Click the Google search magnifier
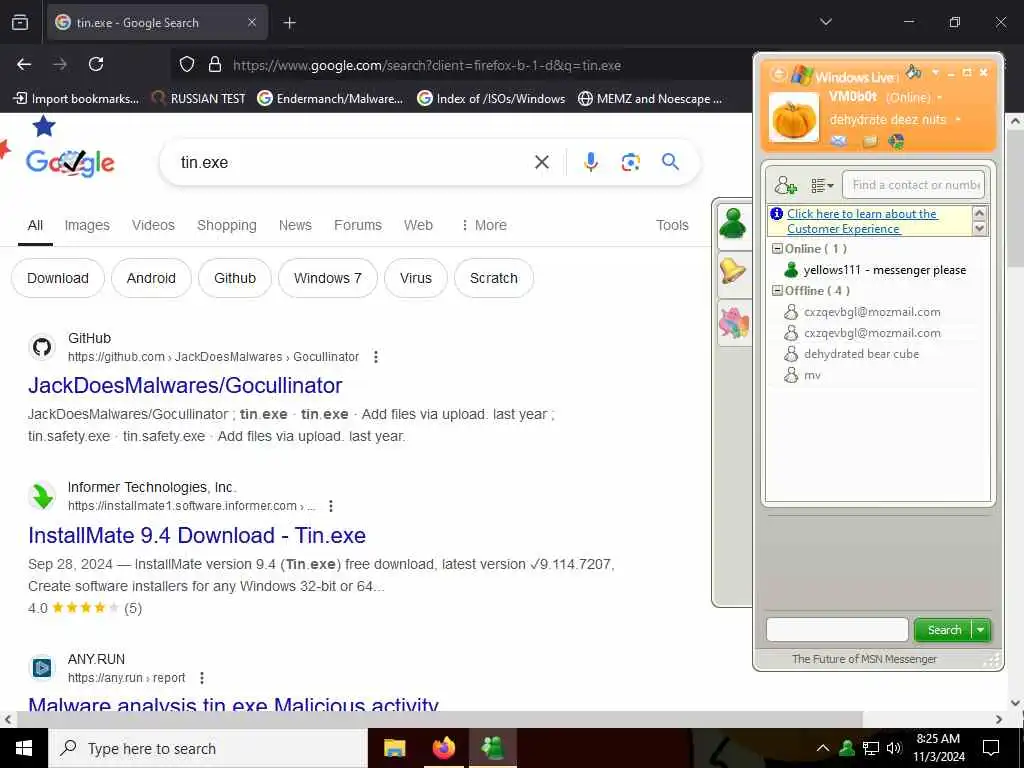 point(670,162)
